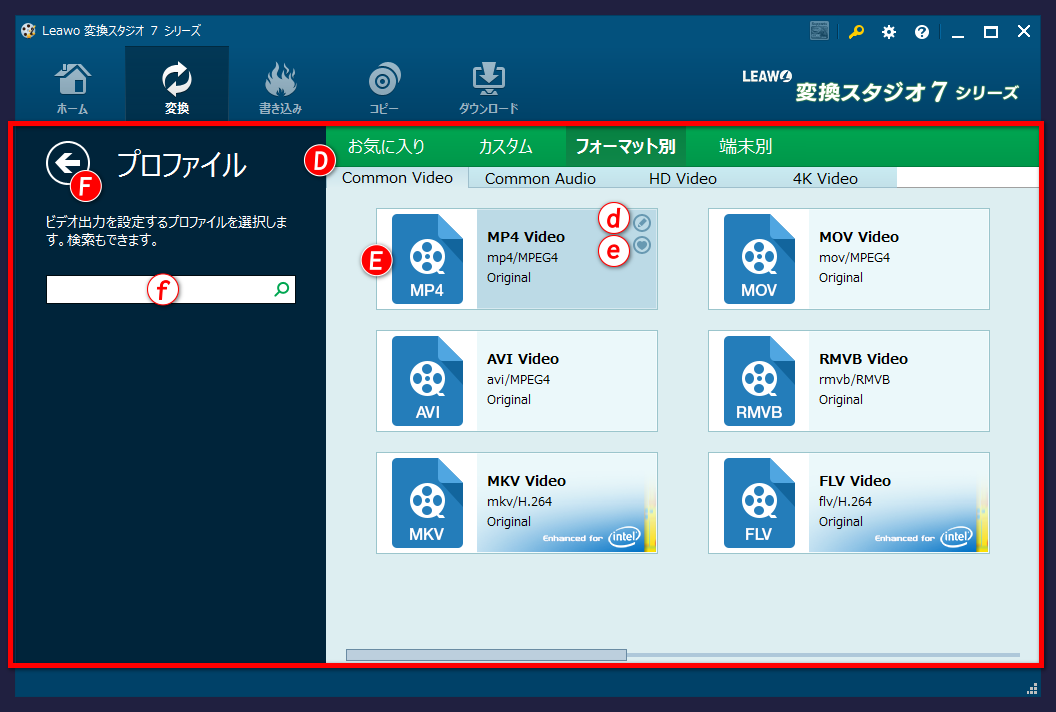Switch to the 端末別 tab
This screenshot has height=712, width=1056.
click(x=745, y=147)
